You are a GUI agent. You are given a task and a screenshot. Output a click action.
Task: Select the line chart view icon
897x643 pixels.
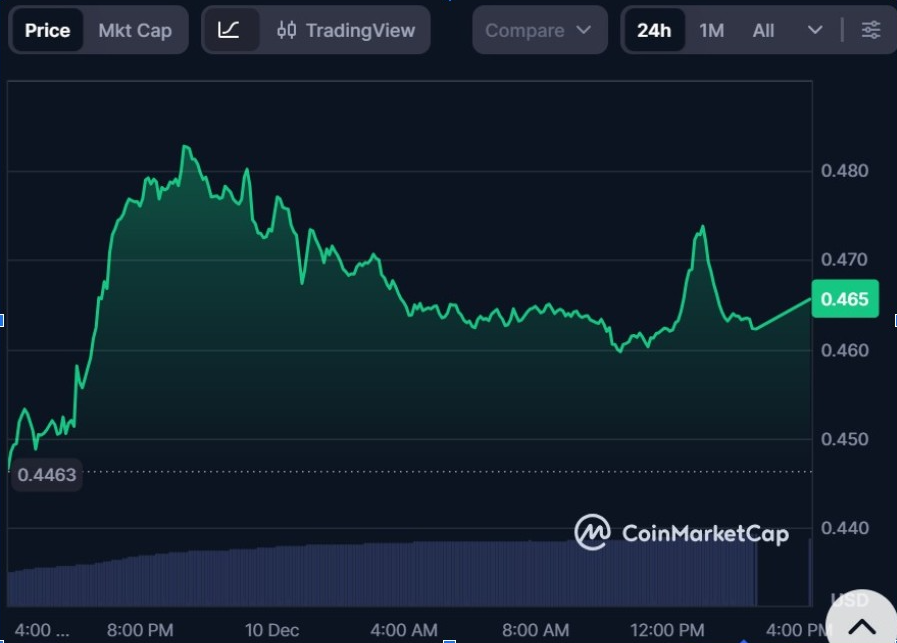229,30
